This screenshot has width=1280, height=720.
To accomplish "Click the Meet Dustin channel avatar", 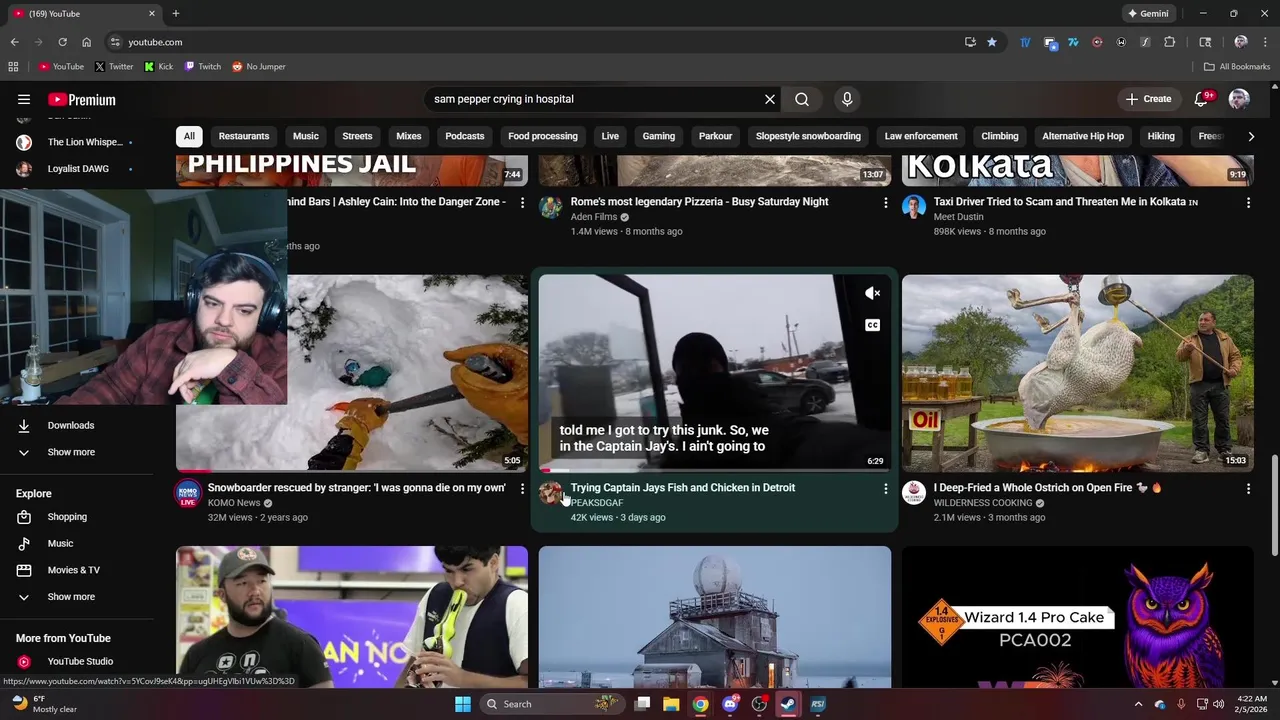I will (x=914, y=207).
